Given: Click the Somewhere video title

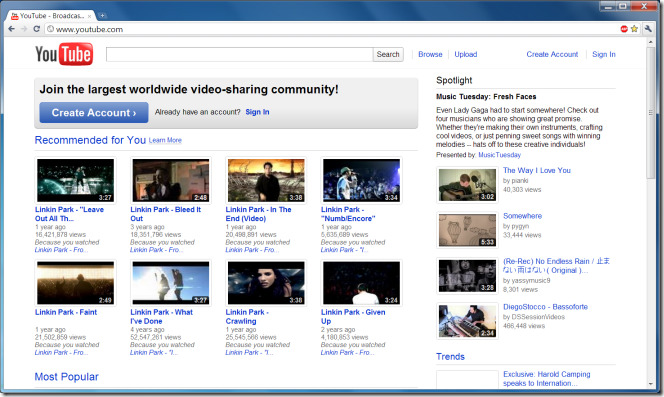Looking at the screenshot, I should tap(523, 216).
